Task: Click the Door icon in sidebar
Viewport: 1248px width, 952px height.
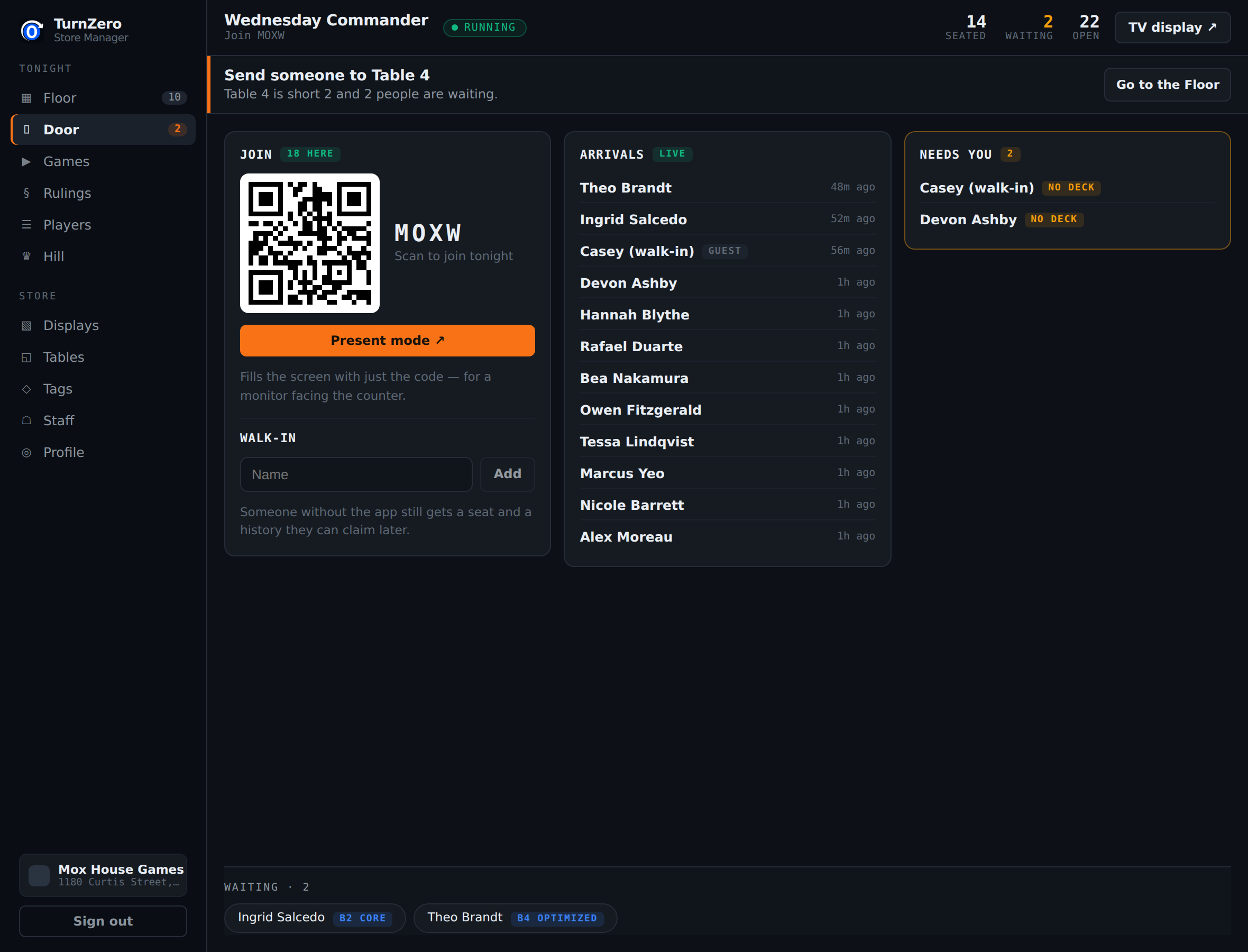Action: (26, 130)
